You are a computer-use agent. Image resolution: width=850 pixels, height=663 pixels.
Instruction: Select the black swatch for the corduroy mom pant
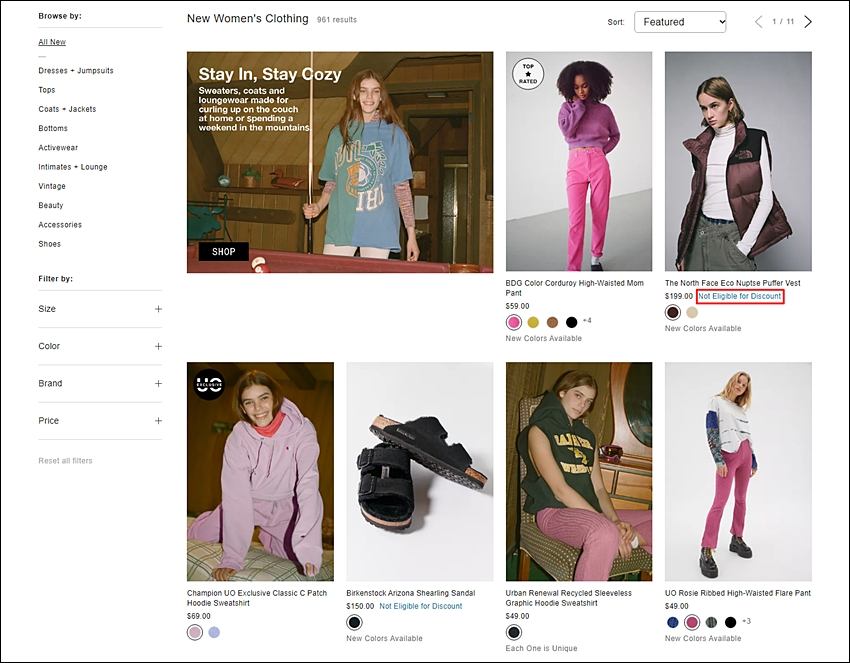pos(571,323)
